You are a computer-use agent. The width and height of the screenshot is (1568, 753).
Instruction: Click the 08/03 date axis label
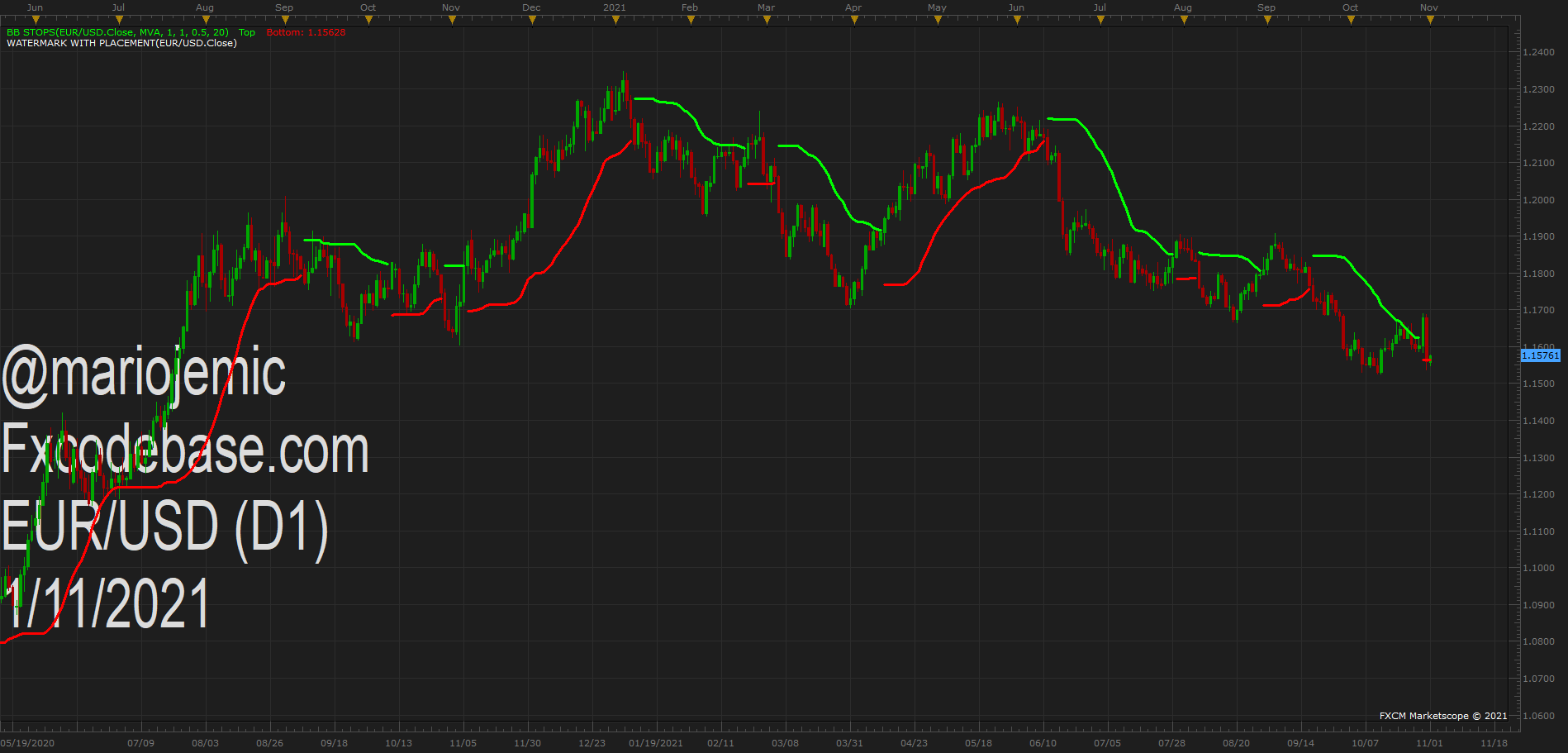point(205,743)
